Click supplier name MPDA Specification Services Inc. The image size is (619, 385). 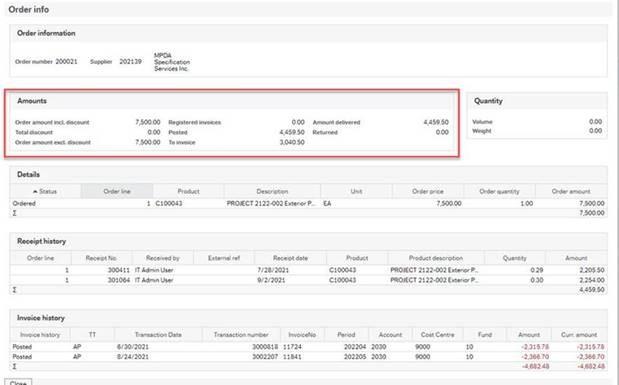tap(172, 62)
